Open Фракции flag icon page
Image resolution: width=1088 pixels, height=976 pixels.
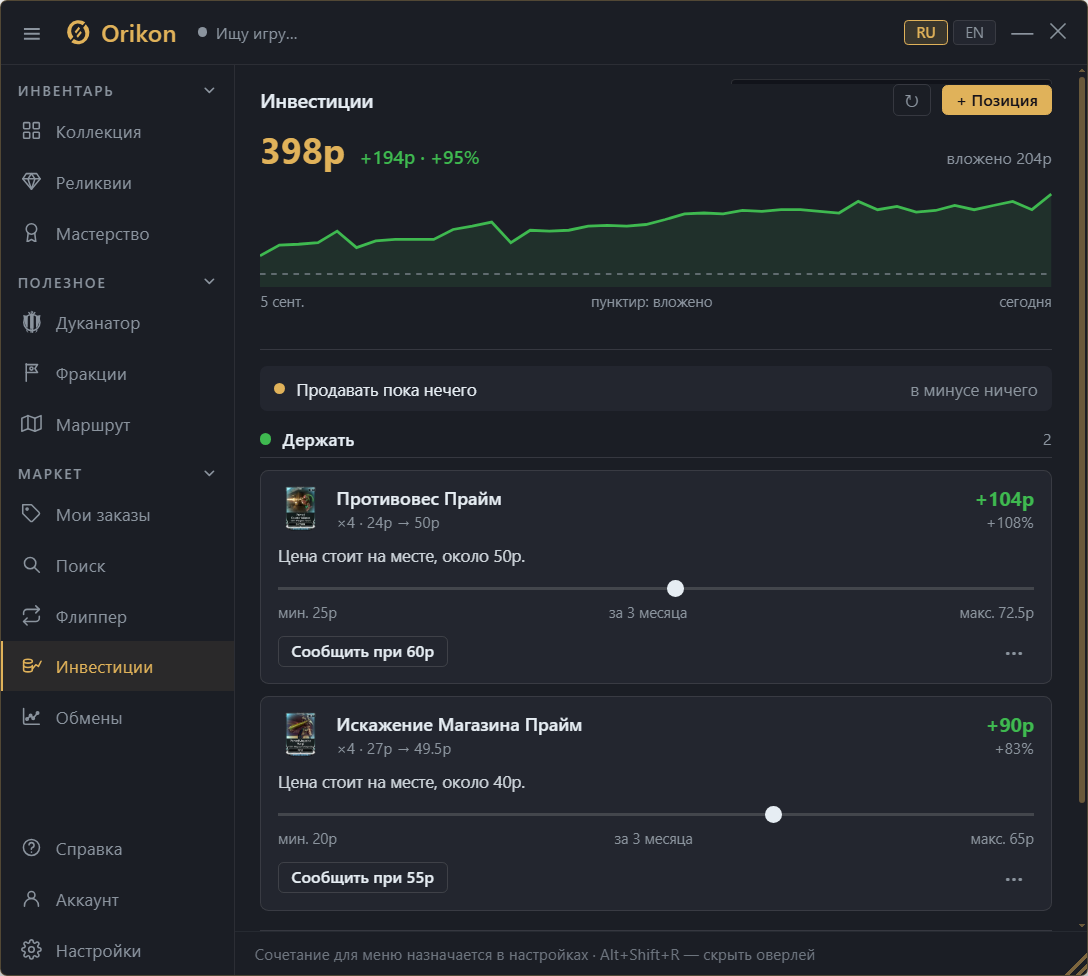point(117,374)
